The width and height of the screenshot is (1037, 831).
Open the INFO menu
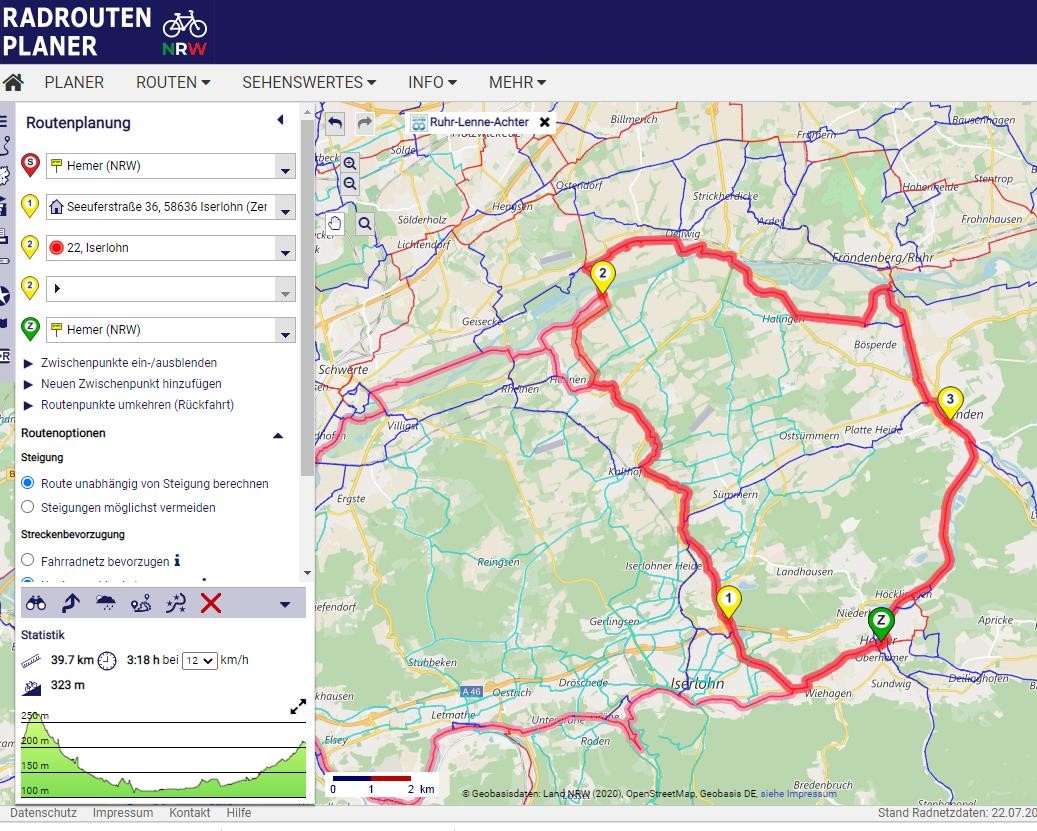coord(433,83)
